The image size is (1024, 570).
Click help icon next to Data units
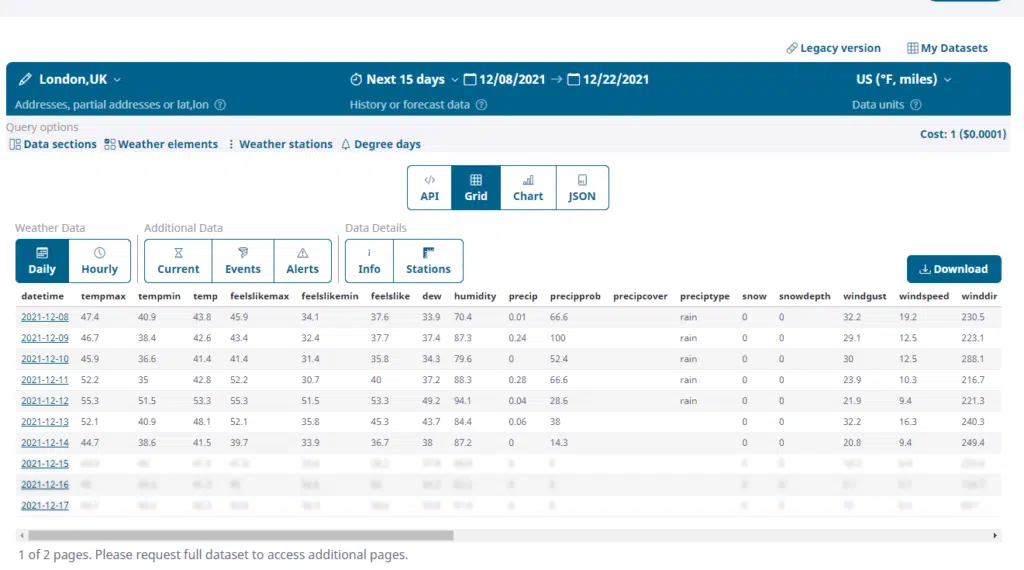coord(916,105)
